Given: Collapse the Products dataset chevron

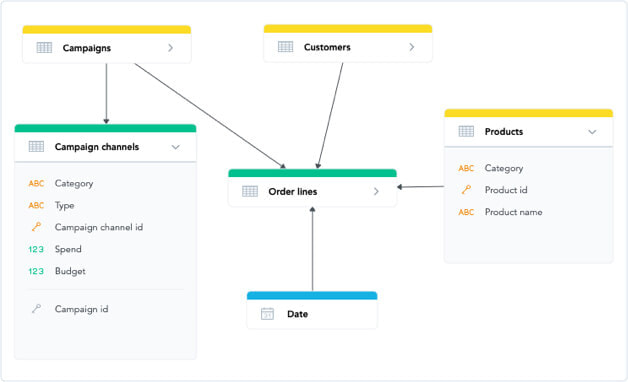Looking at the screenshot, I should (x=592, y=132).
